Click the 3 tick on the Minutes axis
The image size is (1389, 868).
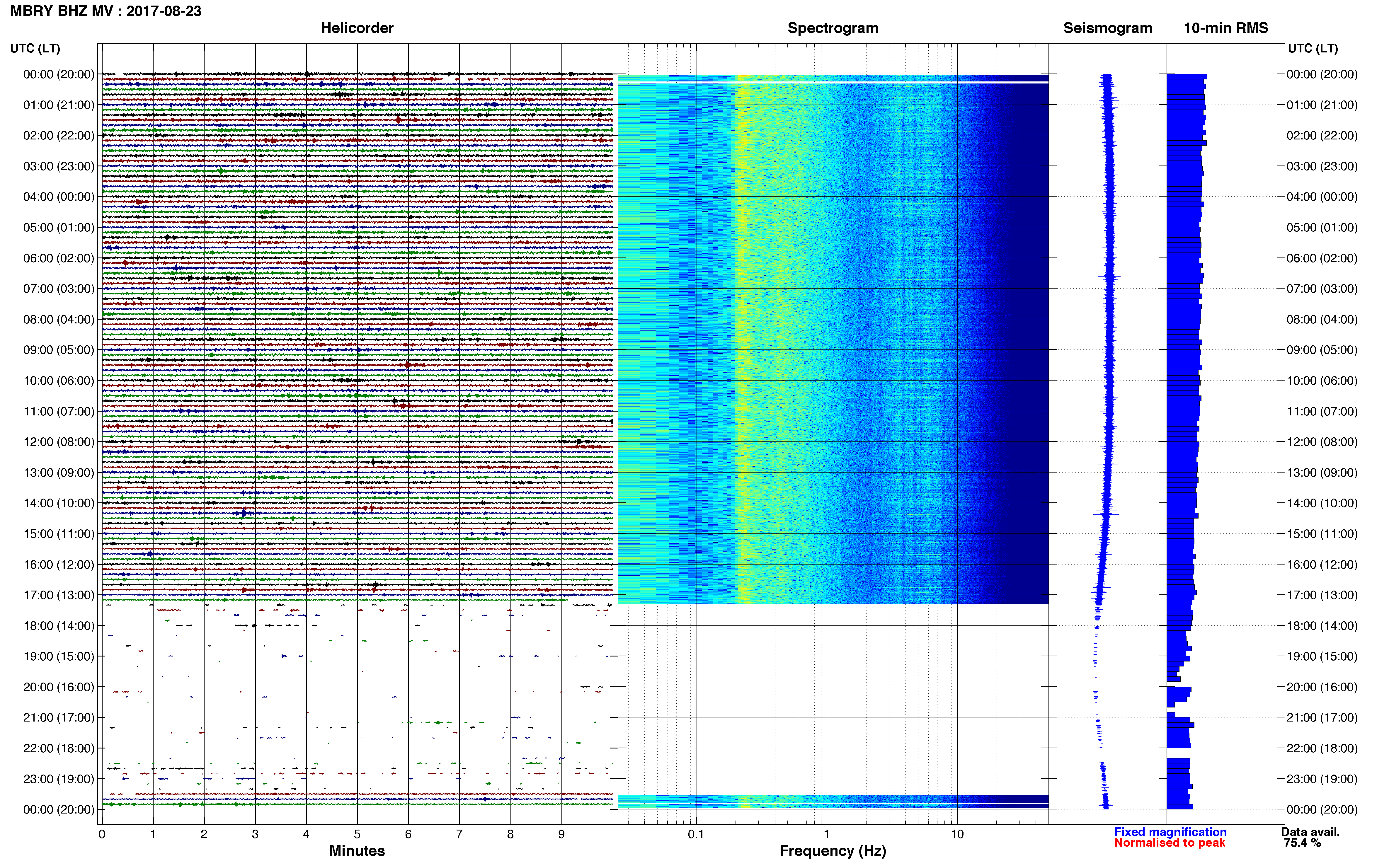coord(255,834)
